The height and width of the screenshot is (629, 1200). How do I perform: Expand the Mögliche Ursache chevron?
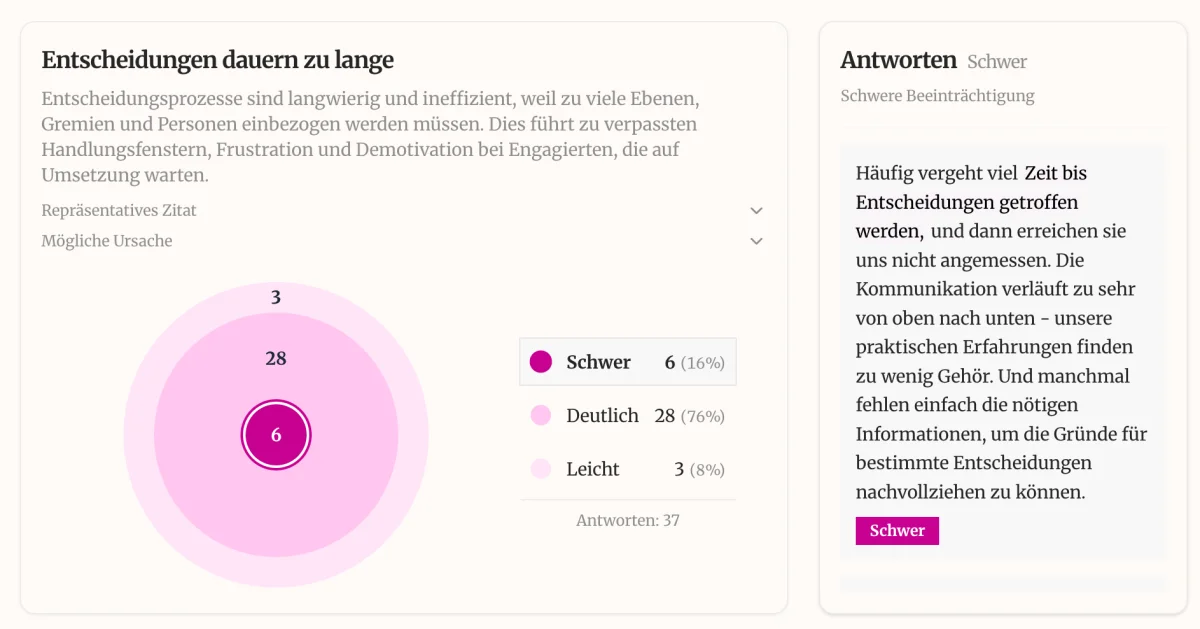(756, 241)
